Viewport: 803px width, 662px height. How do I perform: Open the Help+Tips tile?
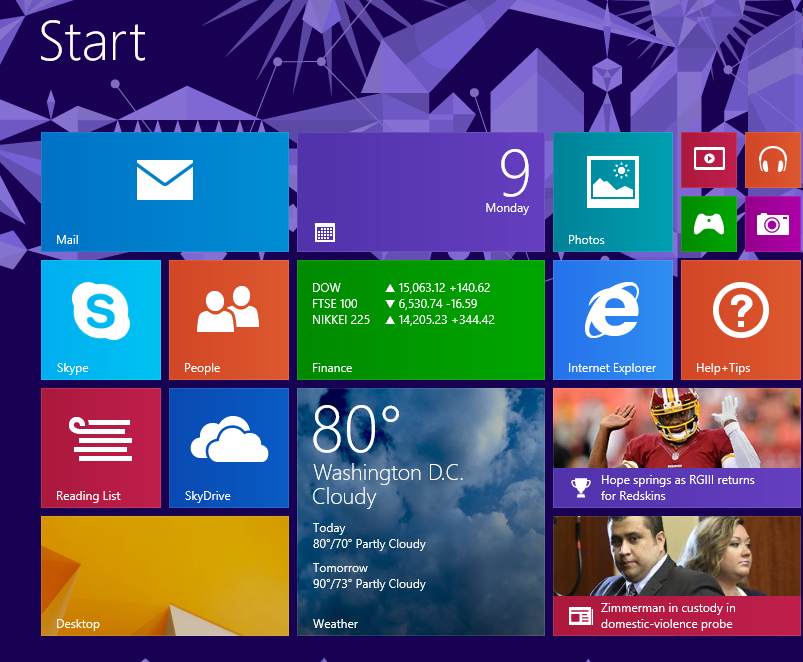click(x=741, y=319)
